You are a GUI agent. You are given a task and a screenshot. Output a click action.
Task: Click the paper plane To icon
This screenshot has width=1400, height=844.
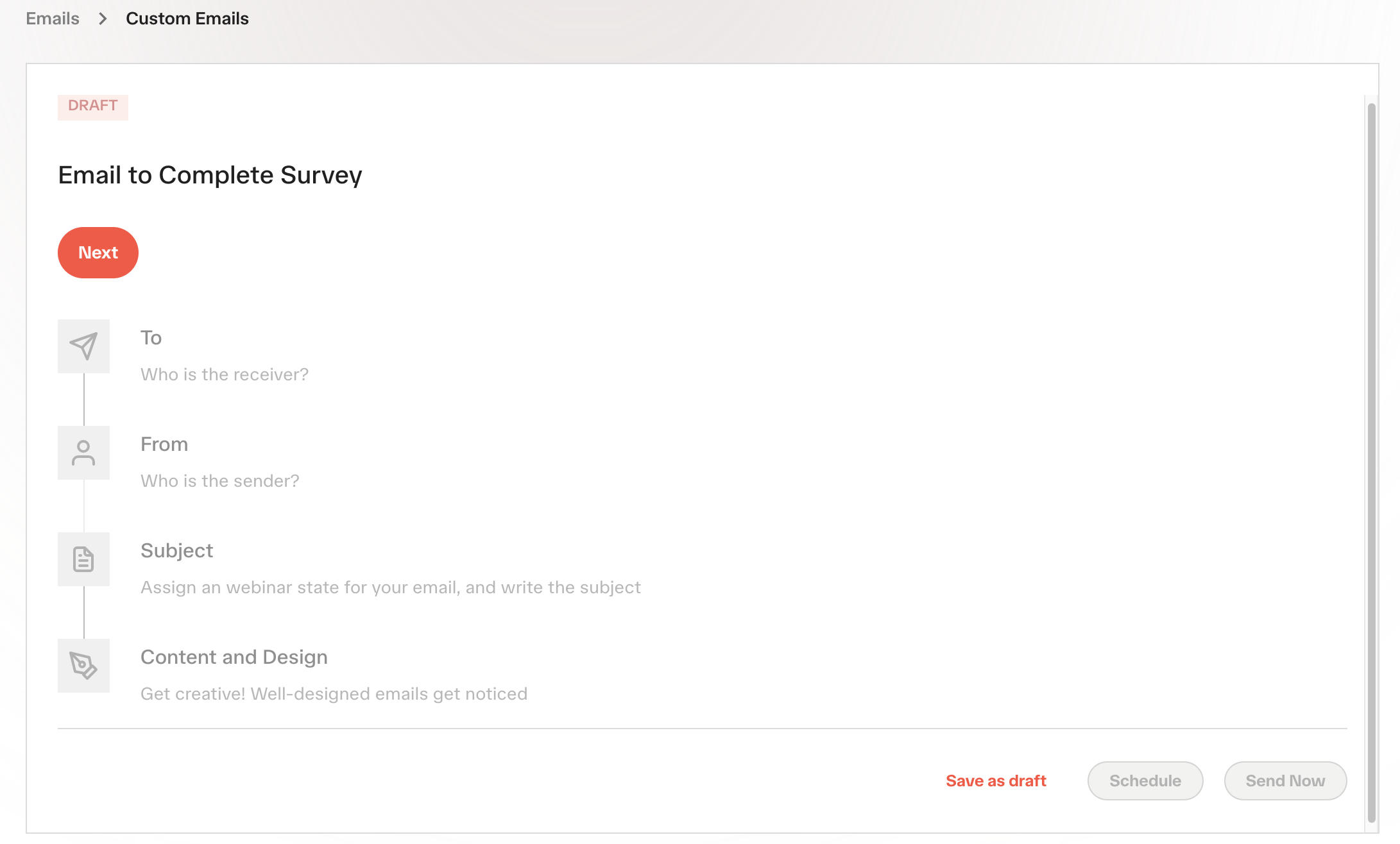[83, 346]
